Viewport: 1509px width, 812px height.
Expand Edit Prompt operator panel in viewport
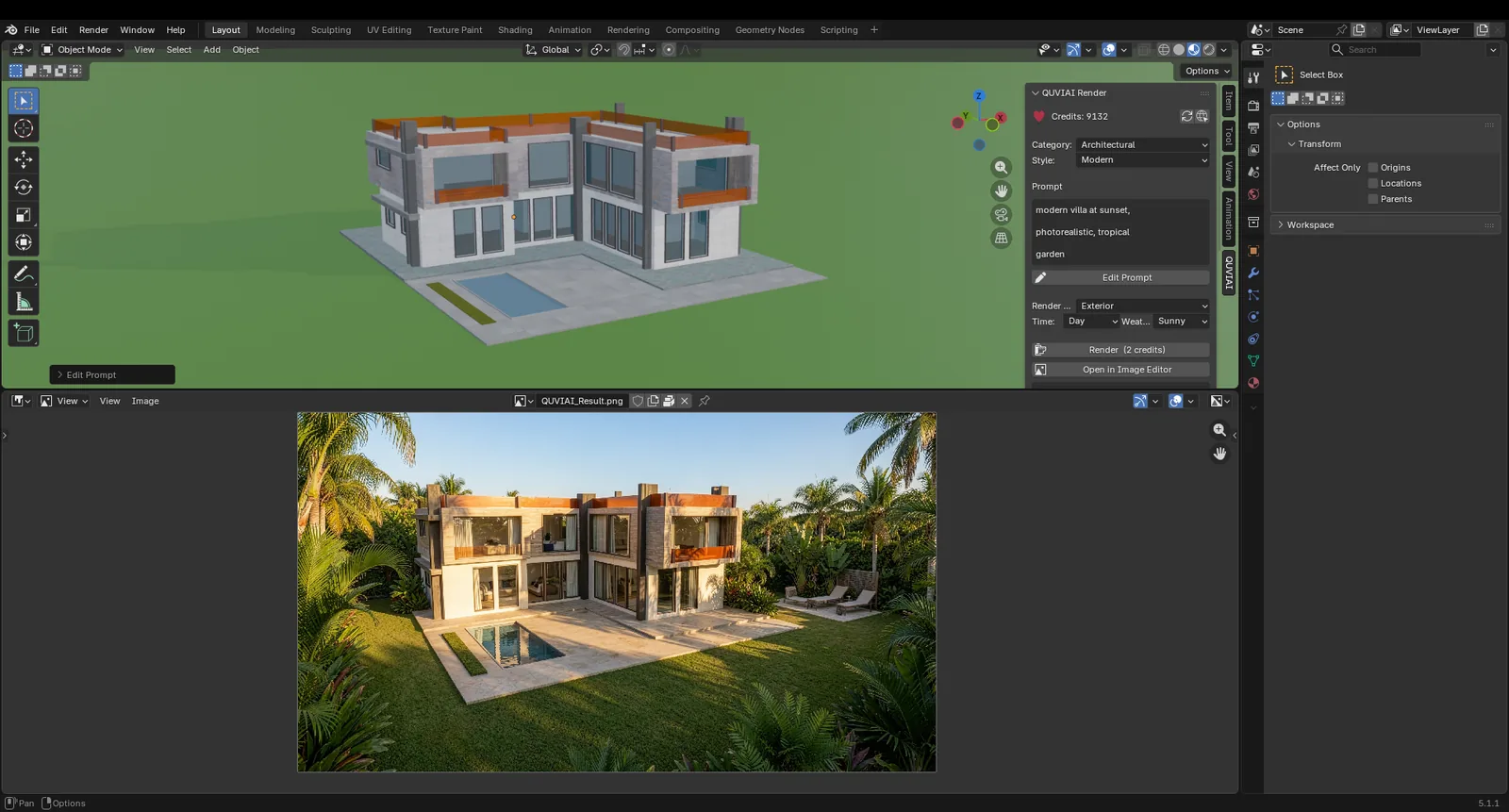[112, 375]
